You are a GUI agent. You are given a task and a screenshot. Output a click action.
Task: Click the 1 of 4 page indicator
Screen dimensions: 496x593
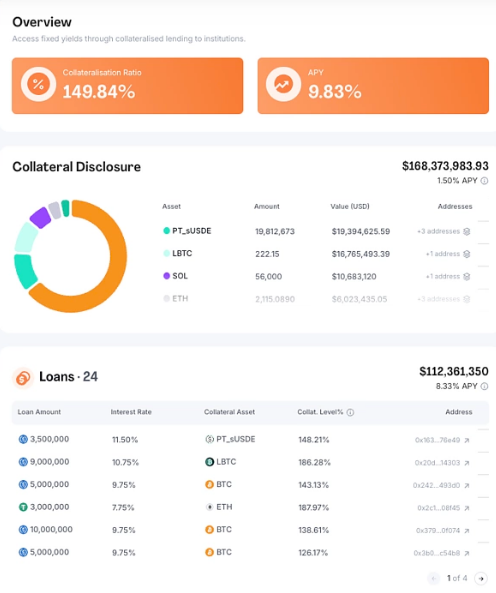[x=457, y=578]
